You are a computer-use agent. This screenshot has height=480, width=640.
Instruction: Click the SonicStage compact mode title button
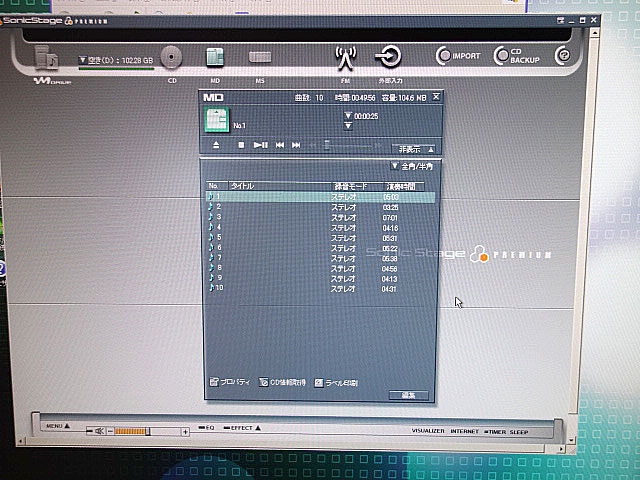[x=560, y=20]
